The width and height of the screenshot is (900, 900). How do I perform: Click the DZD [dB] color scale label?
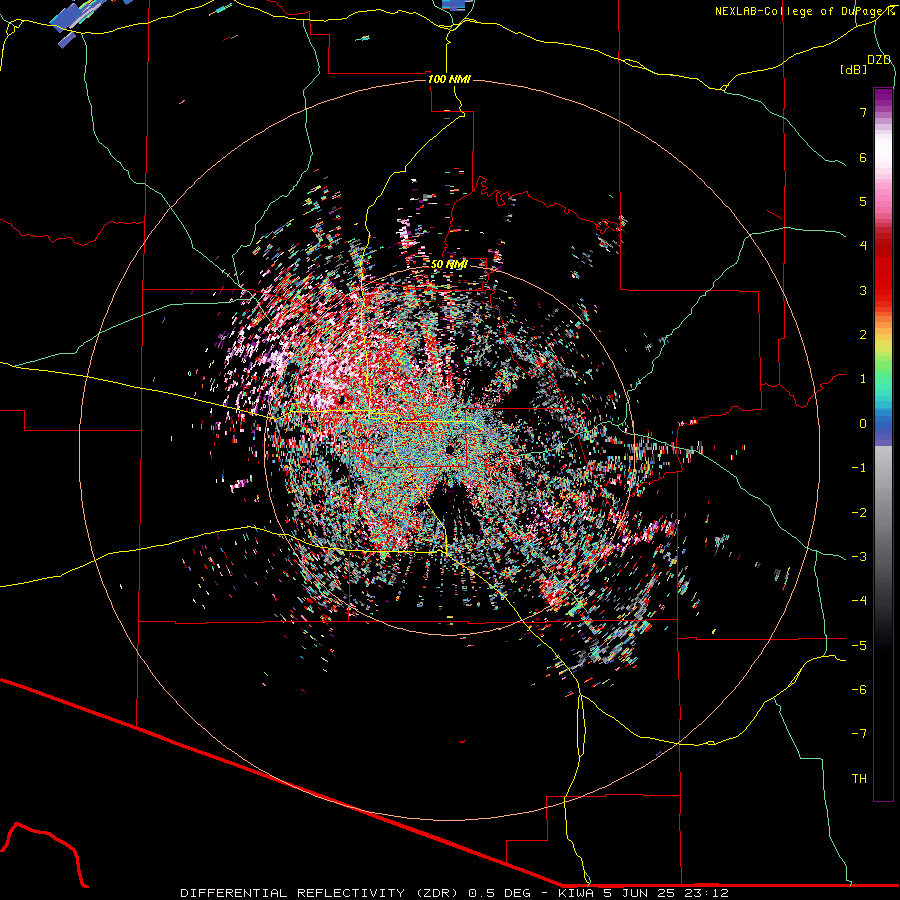(x=866, y=64)
